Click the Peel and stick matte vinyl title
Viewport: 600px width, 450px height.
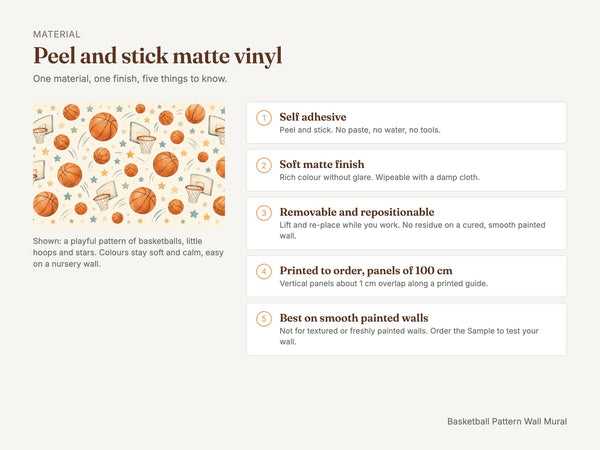158,56
